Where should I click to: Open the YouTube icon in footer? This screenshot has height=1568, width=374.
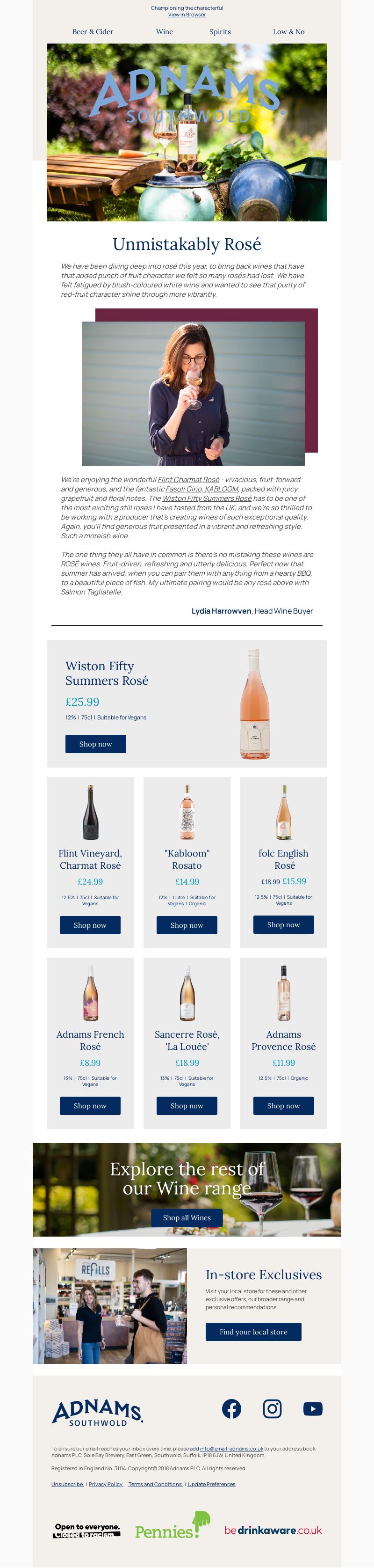tap(313, 1408)
